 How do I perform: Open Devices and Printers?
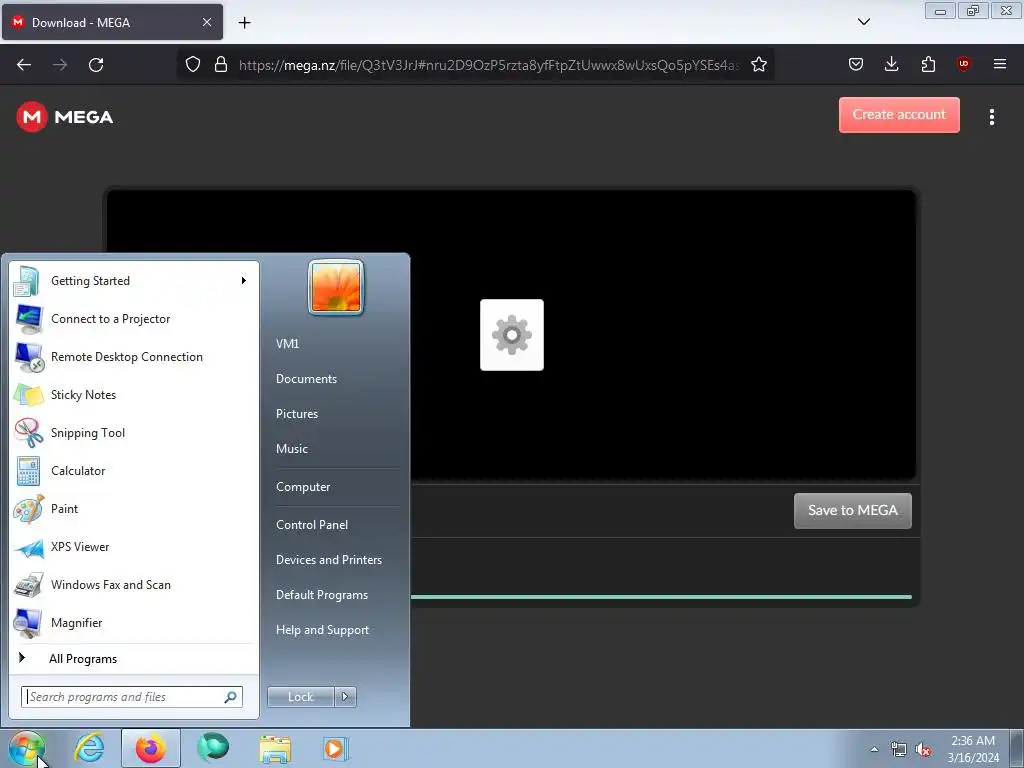tap(328, 560)
